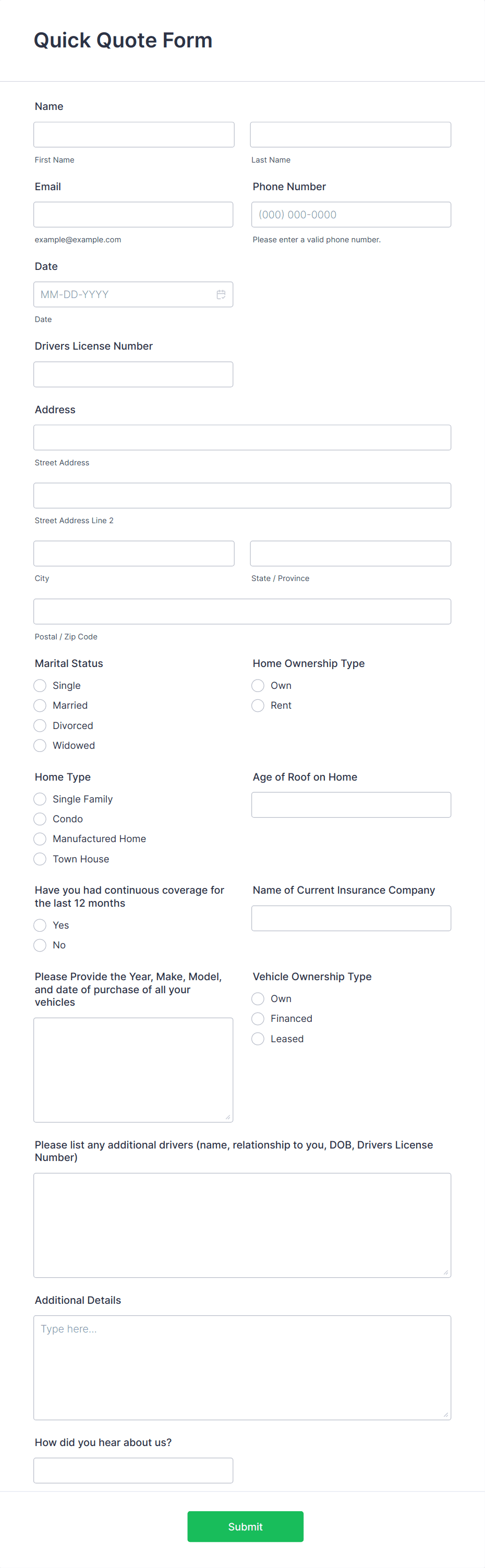
Task: Choose Married as marital status
Action: [x=40, y=705]
